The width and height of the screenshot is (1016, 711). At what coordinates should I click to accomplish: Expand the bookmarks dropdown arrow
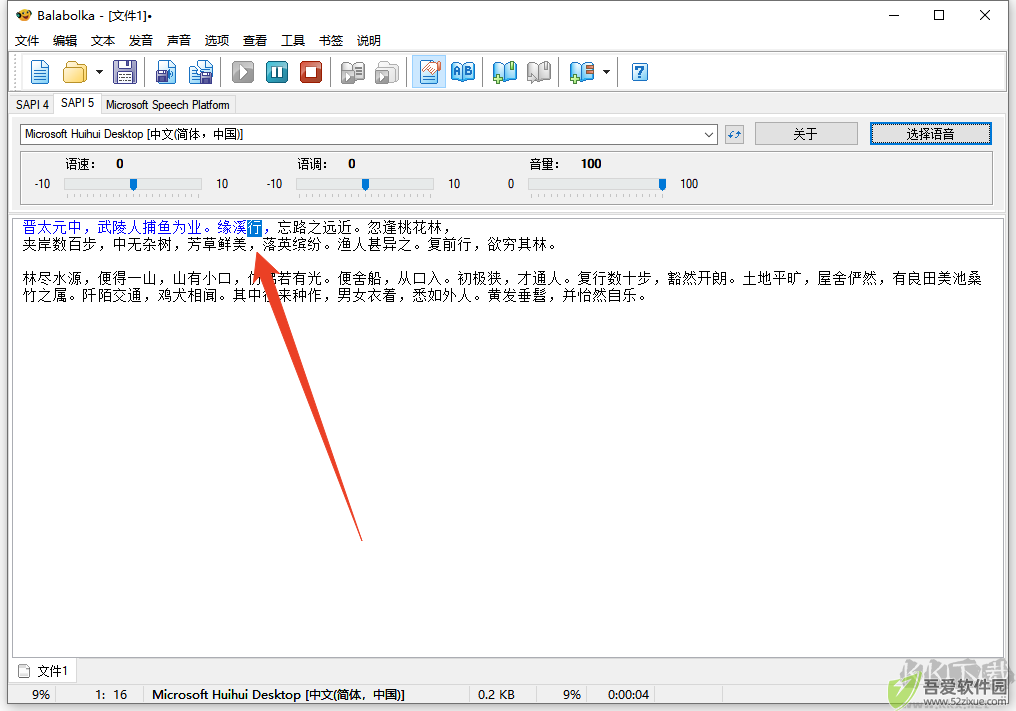(606, 72)
